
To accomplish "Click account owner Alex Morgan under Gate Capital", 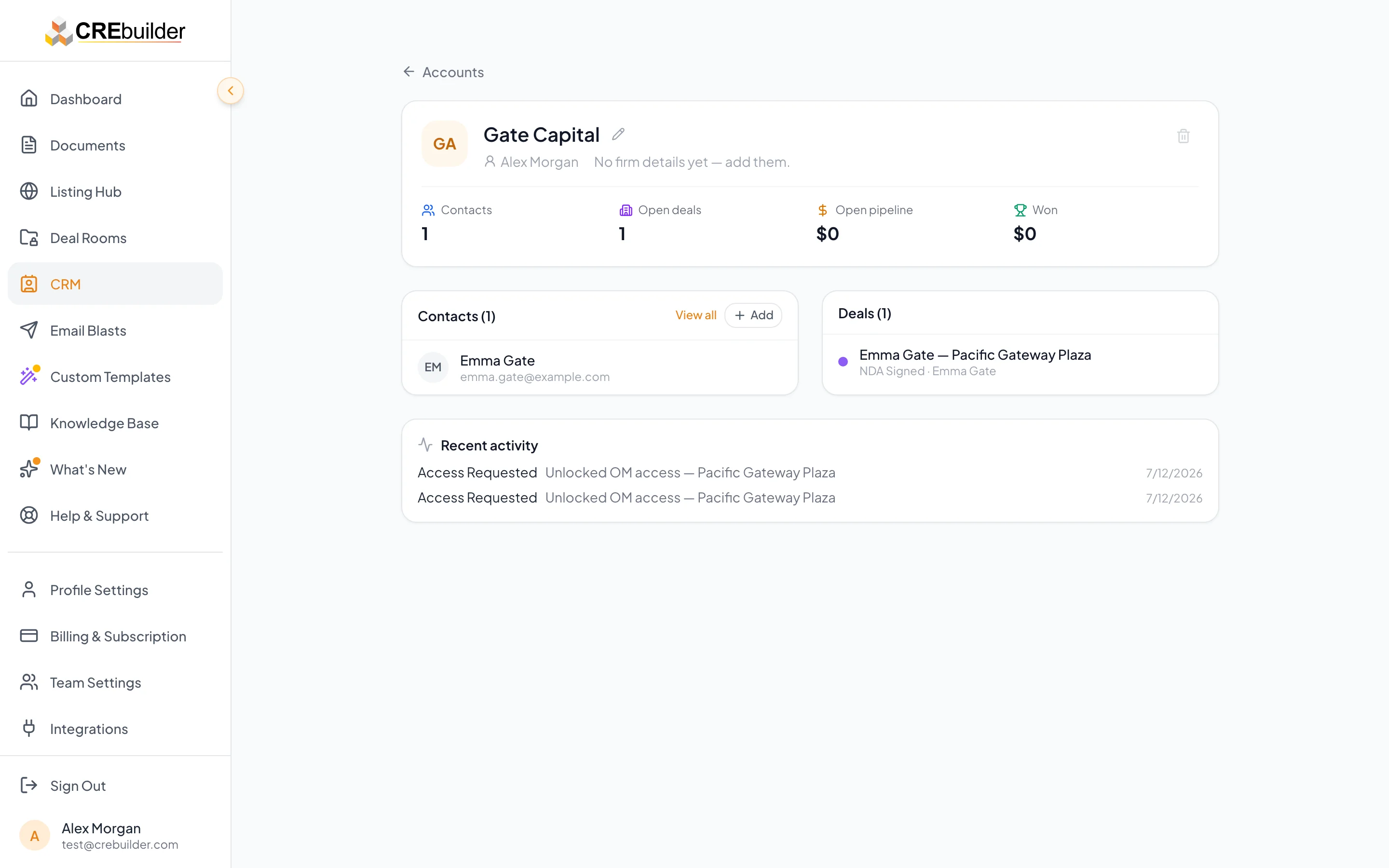I will click(x=531, y=162).
